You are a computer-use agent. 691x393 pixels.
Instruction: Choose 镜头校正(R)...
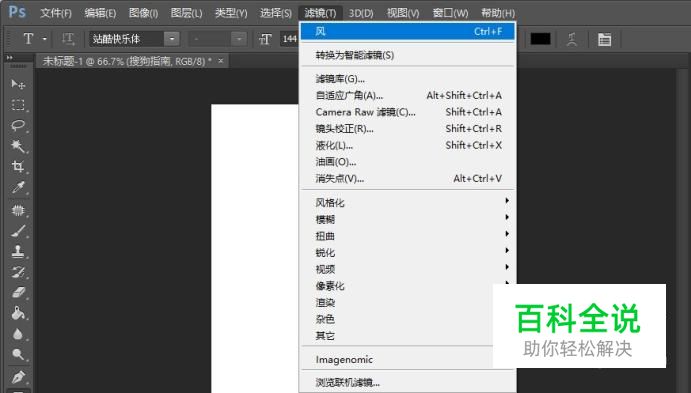coord(408,129)
